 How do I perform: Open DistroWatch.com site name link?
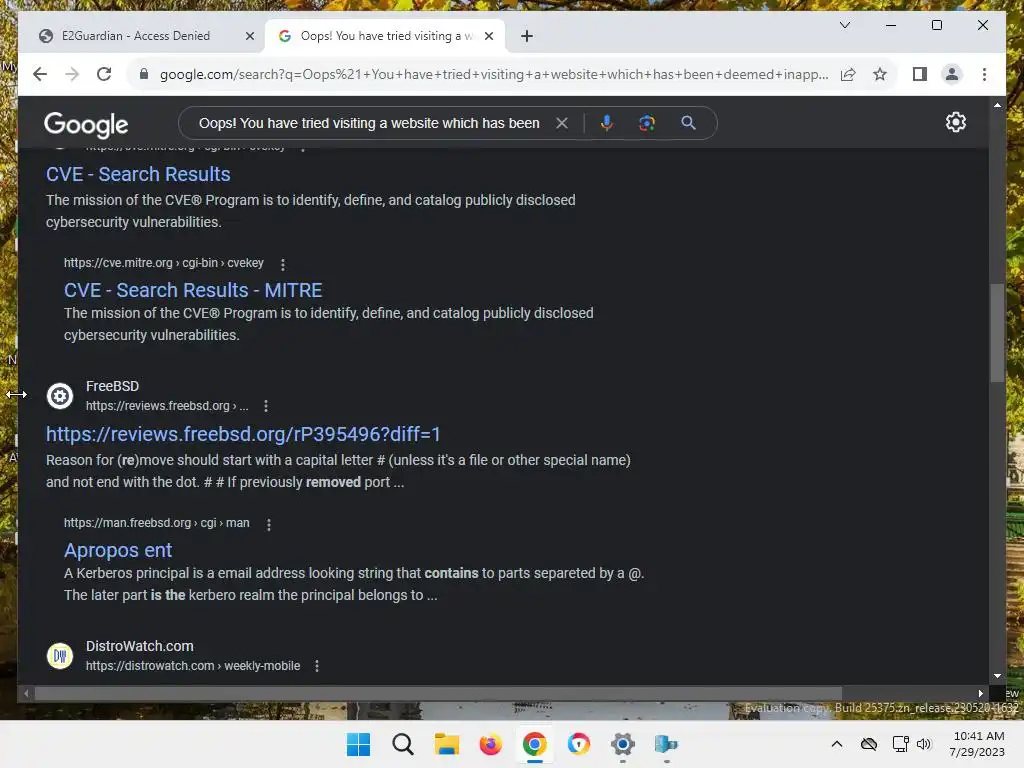[140, 646]
